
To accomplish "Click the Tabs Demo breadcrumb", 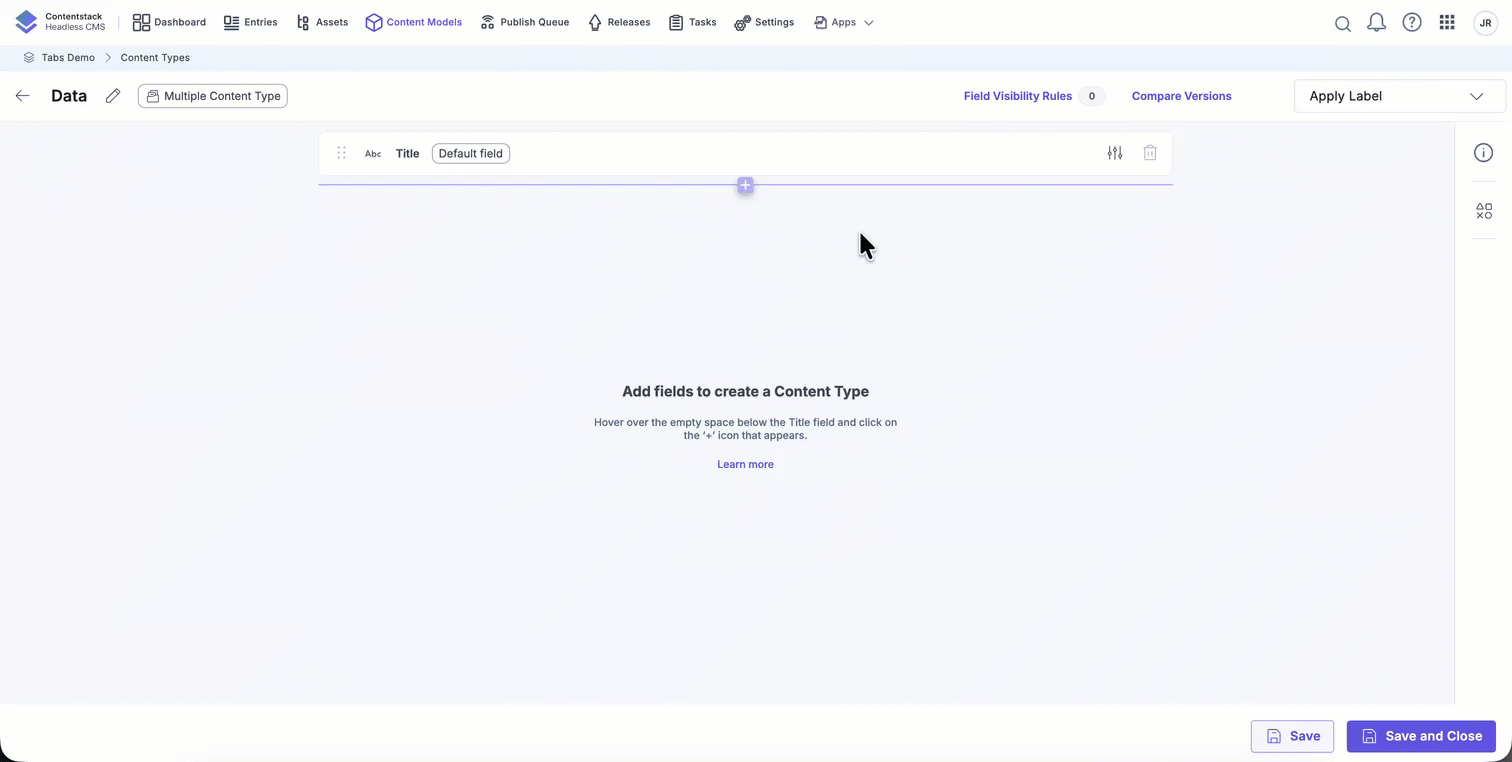I will point(68,58).
